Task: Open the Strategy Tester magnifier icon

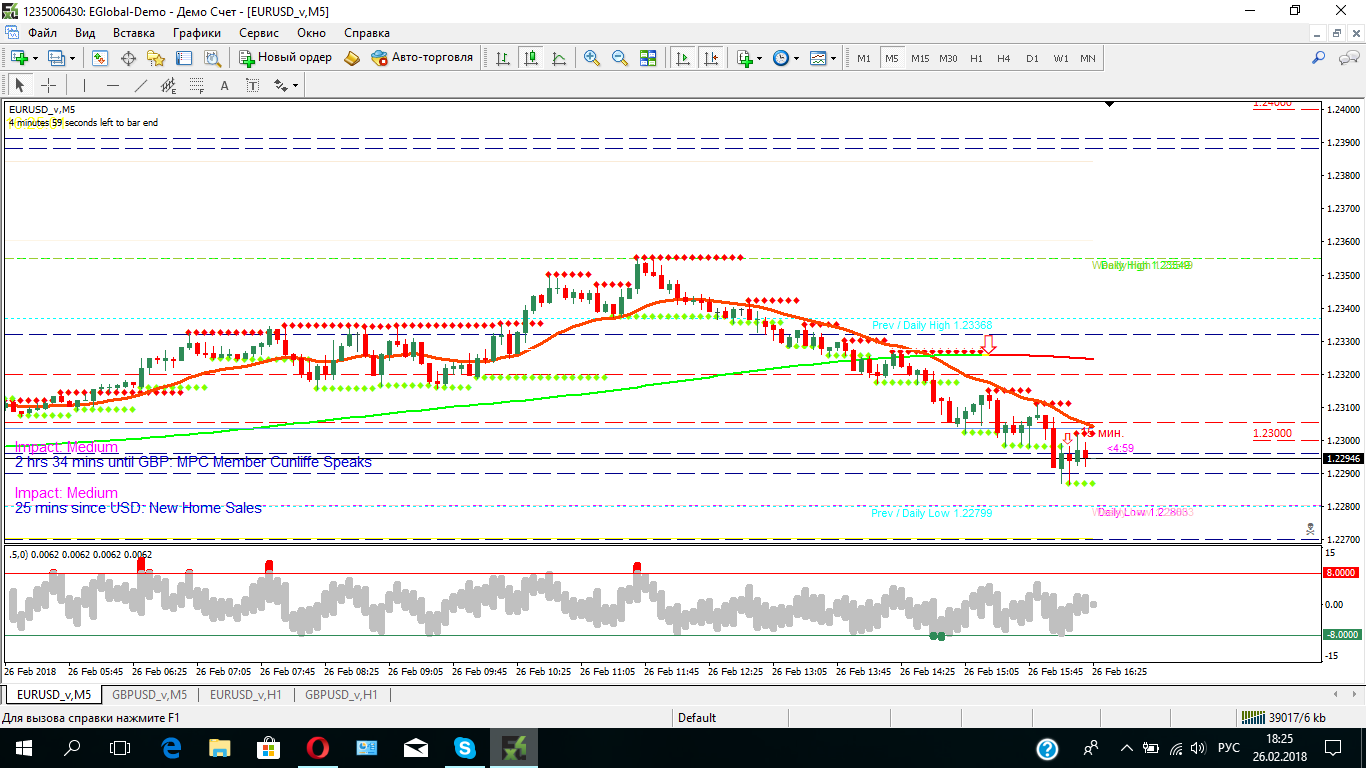Action: point(212,58)
